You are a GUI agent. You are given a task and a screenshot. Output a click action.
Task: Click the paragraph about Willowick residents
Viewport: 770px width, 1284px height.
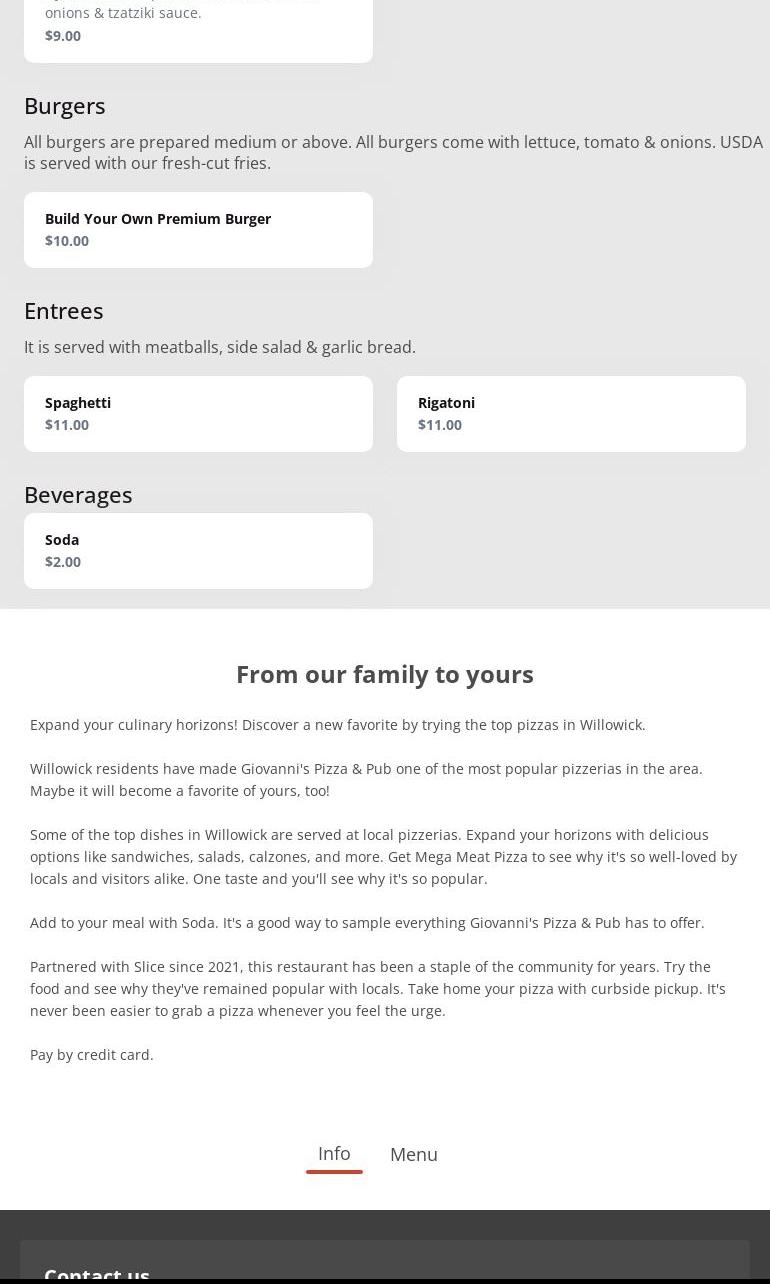366,779
